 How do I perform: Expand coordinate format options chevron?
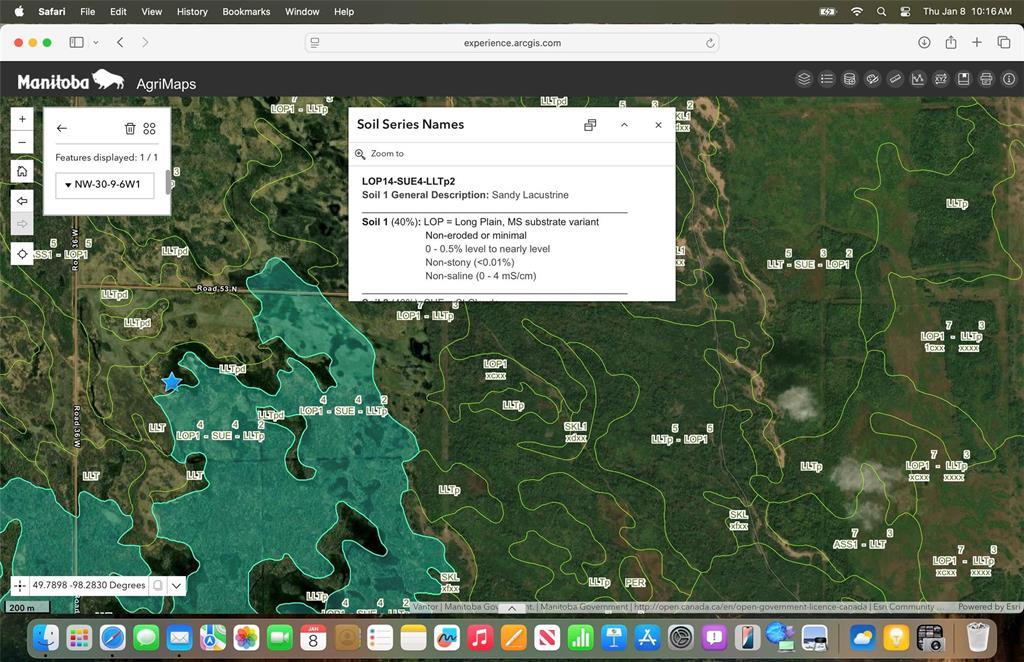177,585
